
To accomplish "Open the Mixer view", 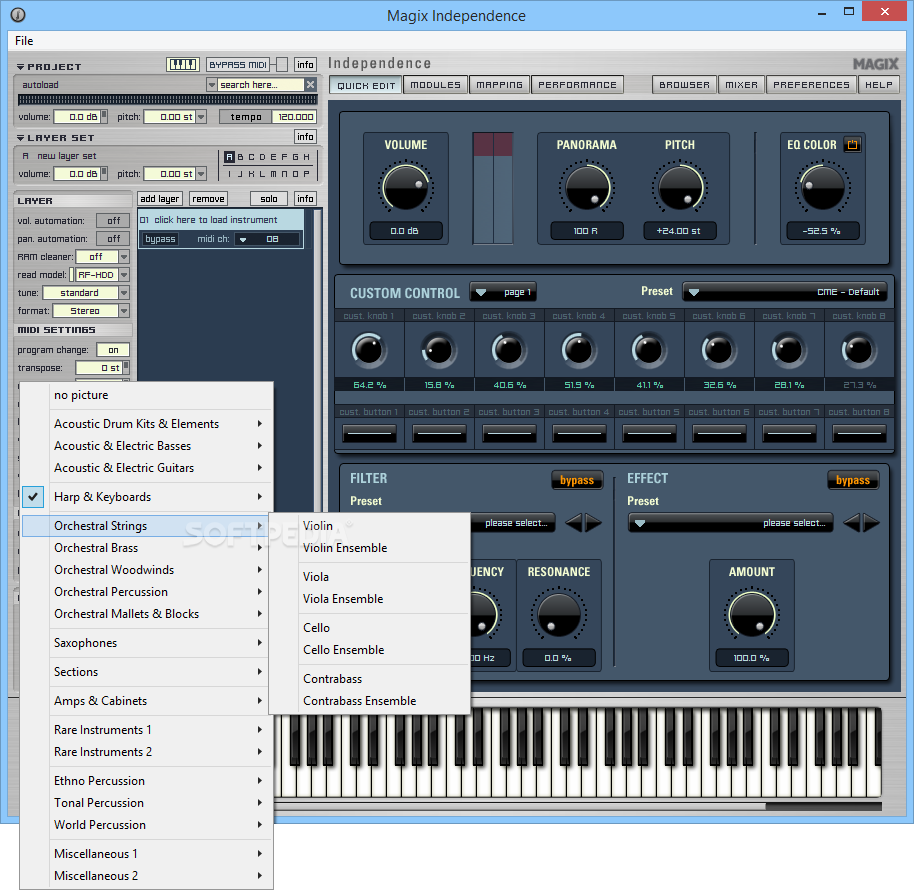I will pos(741,85).
